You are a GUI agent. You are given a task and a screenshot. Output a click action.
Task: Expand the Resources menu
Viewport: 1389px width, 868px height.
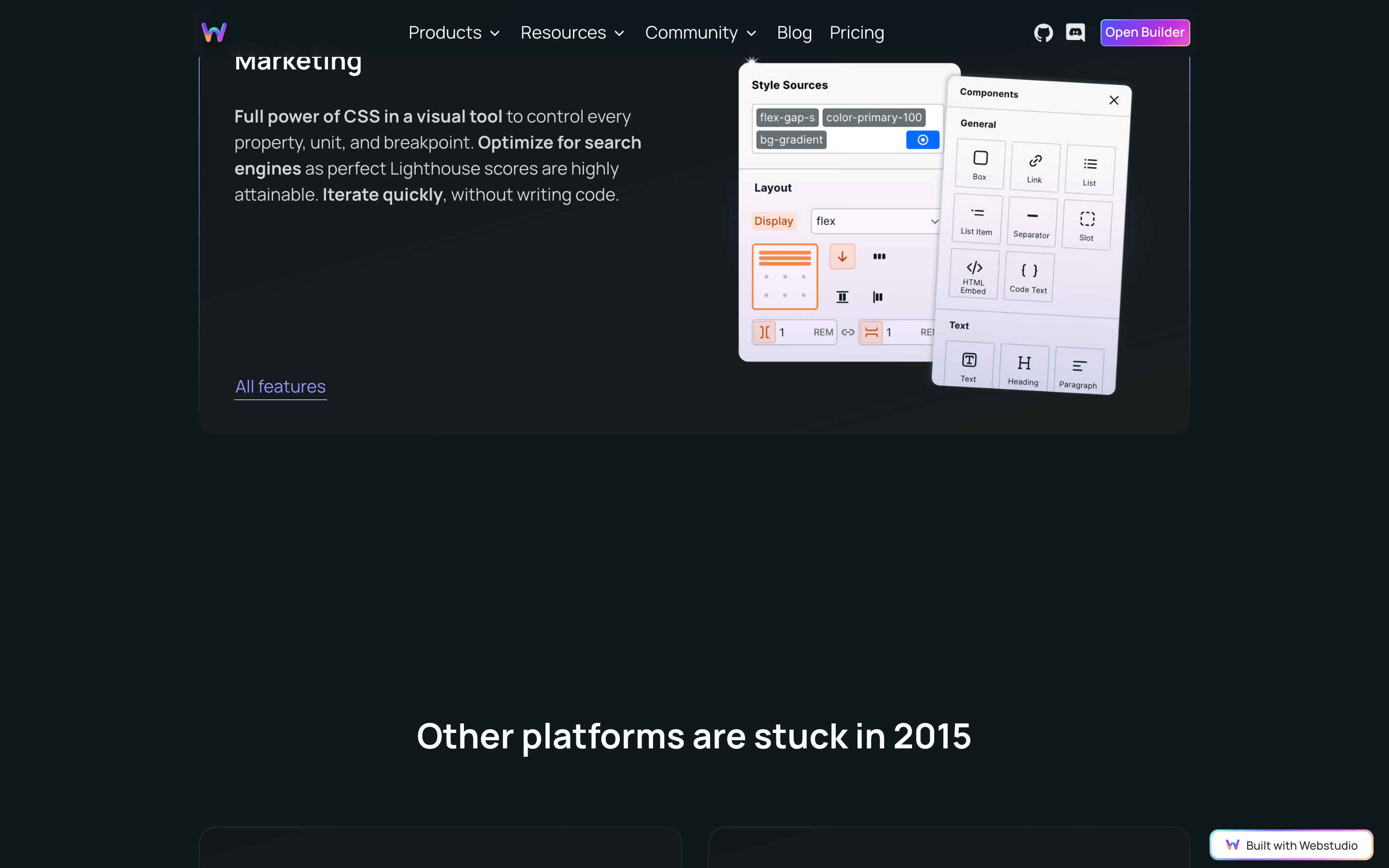click(572, 33)
